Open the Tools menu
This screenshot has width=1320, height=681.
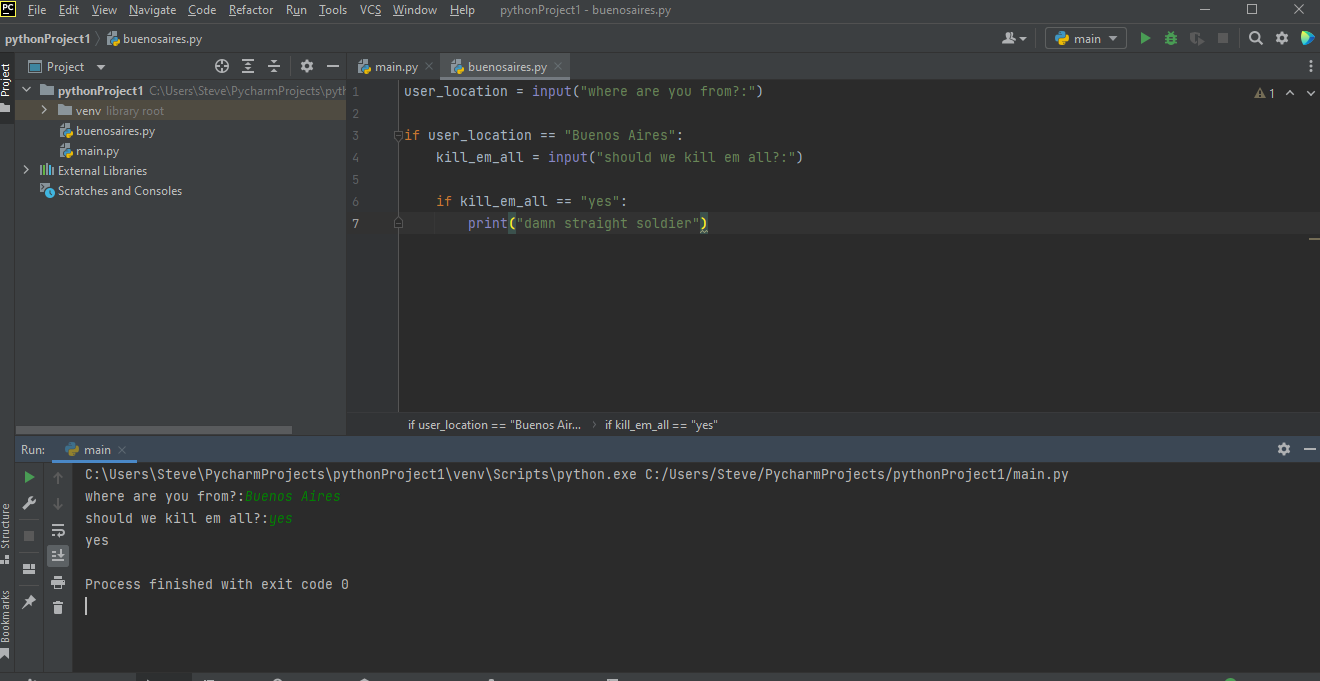click(333, 10)
